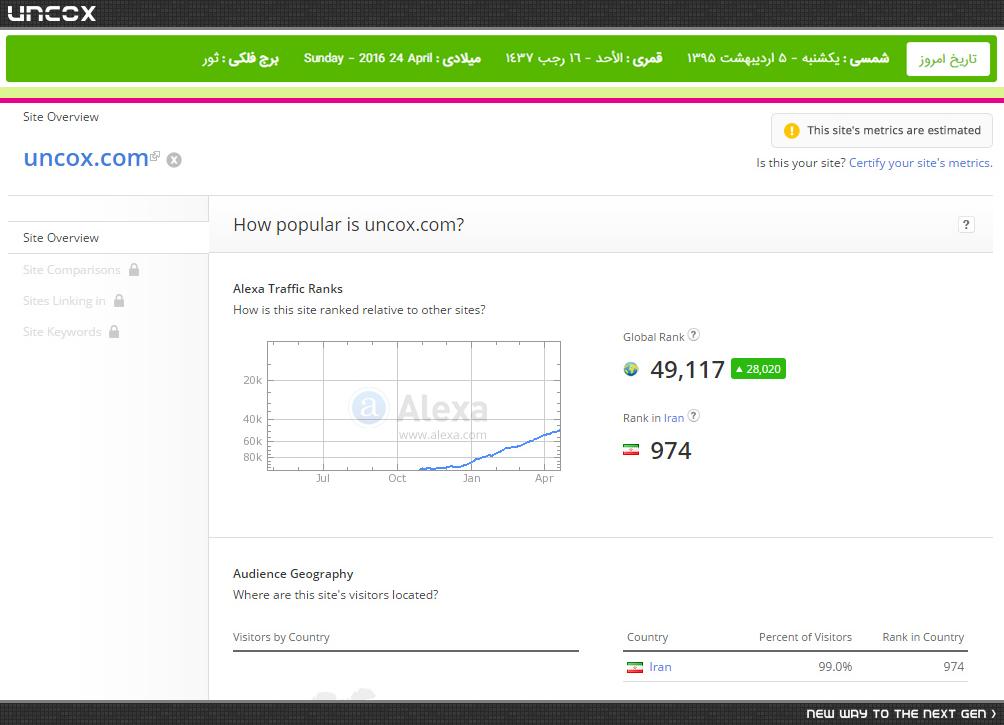Click the Alexa Traffic Ranks heading
Viewport: 1004px width, 725px height.
tap(287, 289)
